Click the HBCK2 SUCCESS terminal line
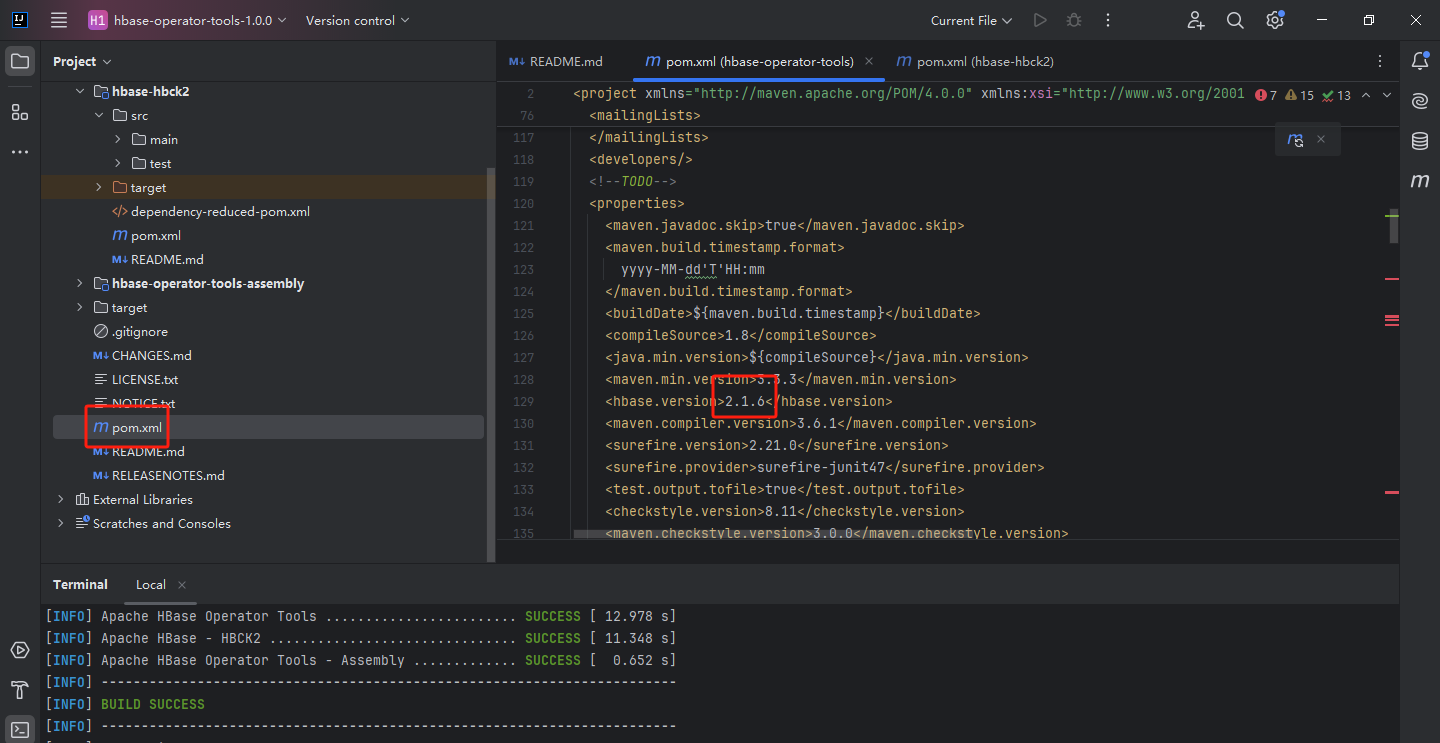The width and height of the screenshot is (1440, 743). (x=360, y=638)
